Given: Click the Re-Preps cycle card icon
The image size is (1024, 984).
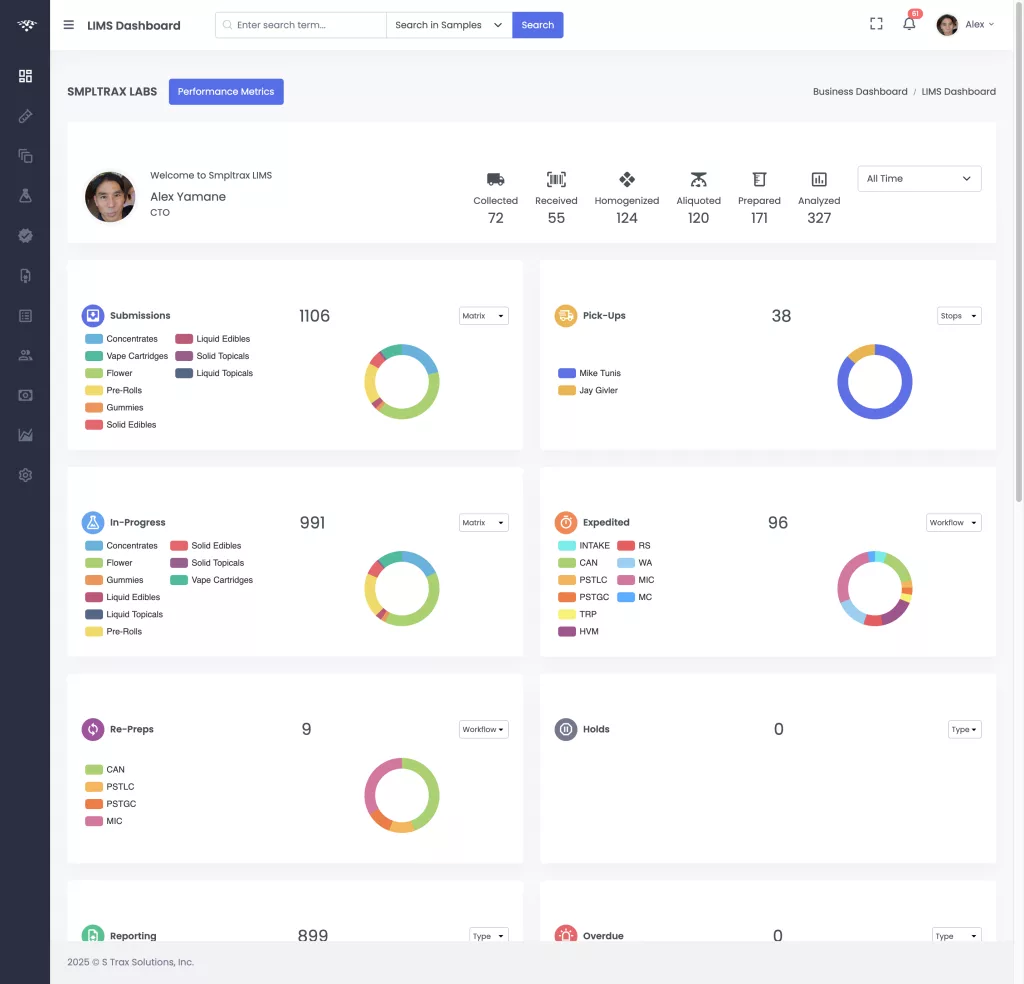Looking at the screenshot, I should click(x=93, y=729).
